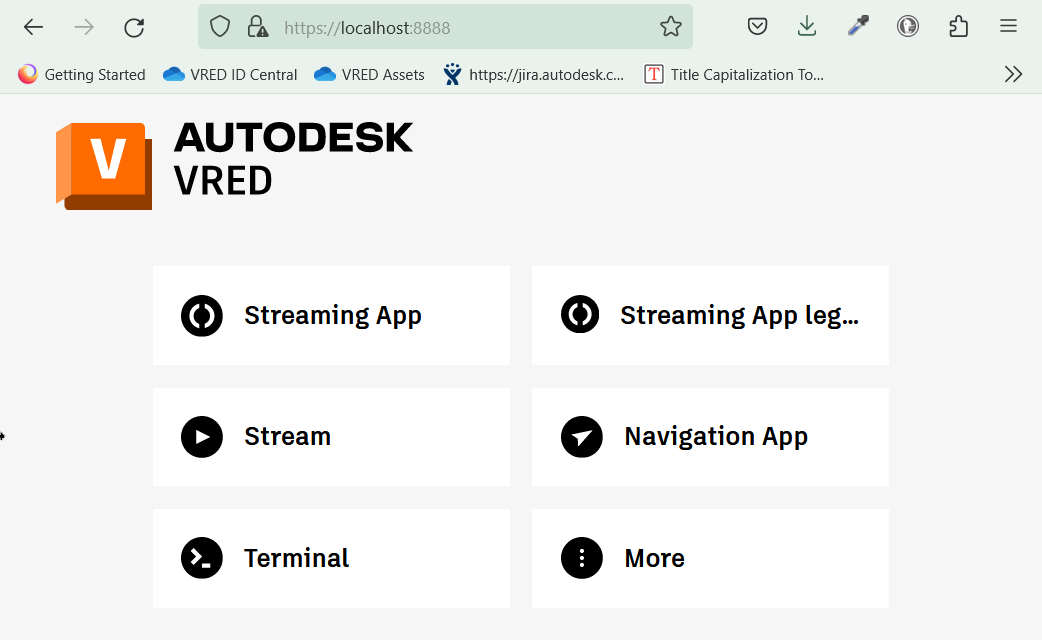Click the Stream play icon
This screenshot has width=1042, height=640.
[x=202, y=437]
